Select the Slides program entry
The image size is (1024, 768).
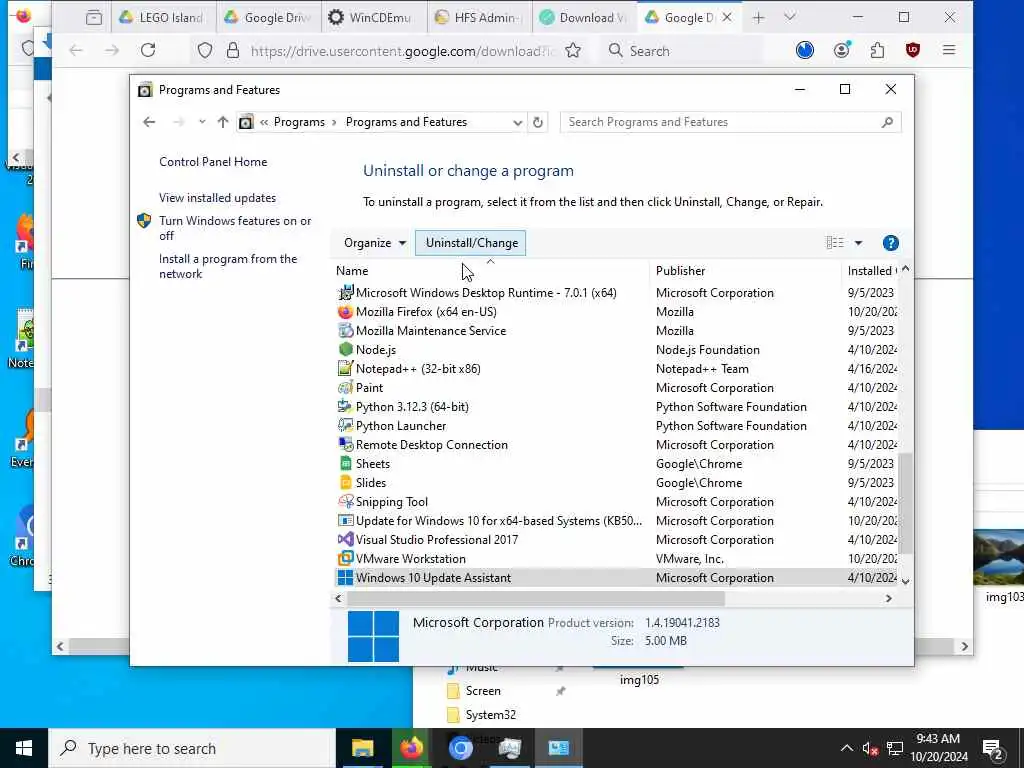point(616,483)
